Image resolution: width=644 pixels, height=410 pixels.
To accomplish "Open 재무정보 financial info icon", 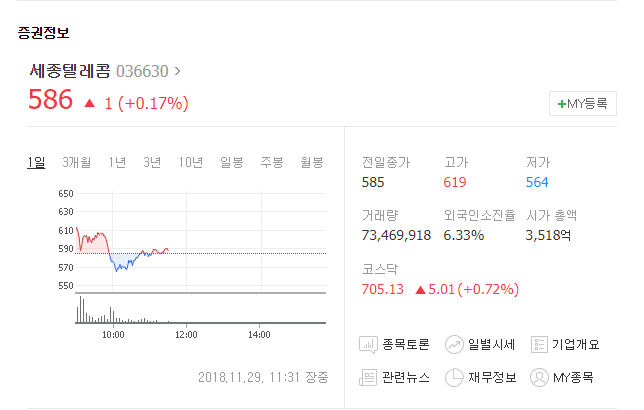I will click(454, 377).
